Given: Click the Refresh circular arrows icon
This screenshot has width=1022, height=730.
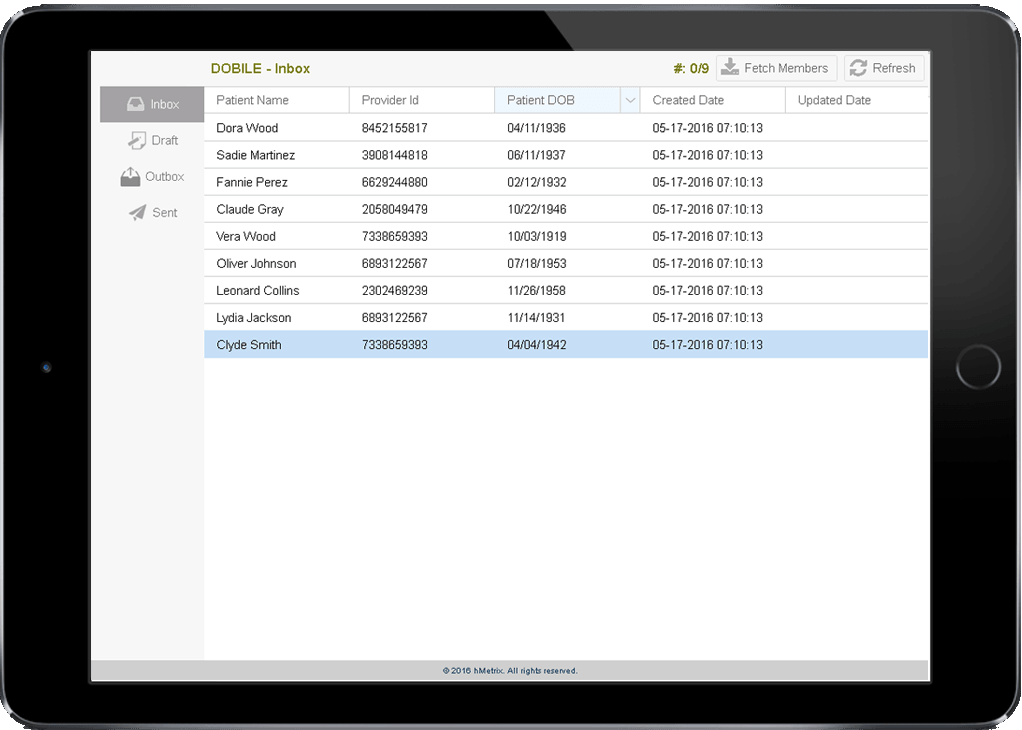Looking at the screenshot, I should pyautogui.click(x=858, y=68).
